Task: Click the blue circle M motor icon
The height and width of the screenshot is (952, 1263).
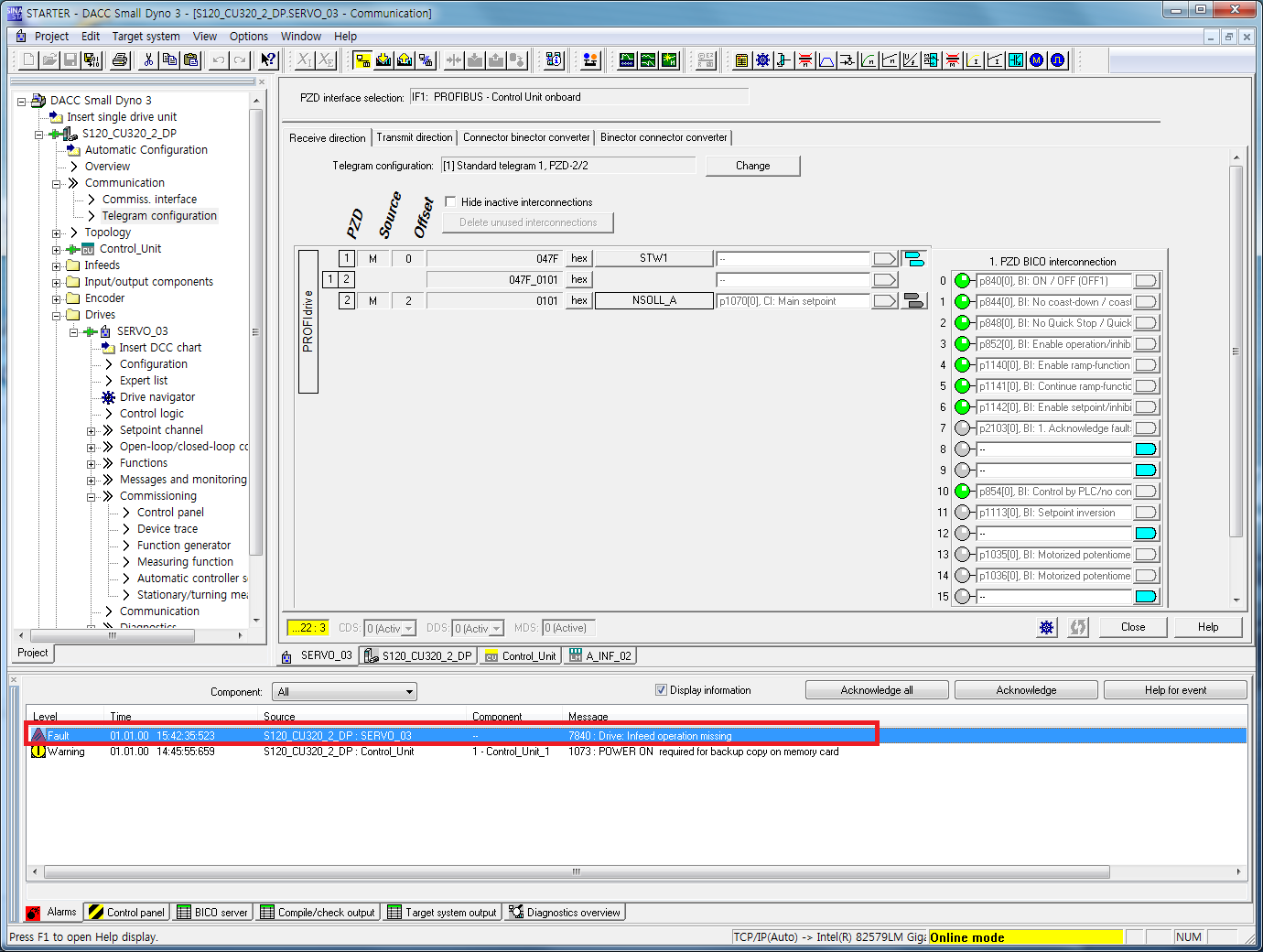Action: [x=1037, y=60]
